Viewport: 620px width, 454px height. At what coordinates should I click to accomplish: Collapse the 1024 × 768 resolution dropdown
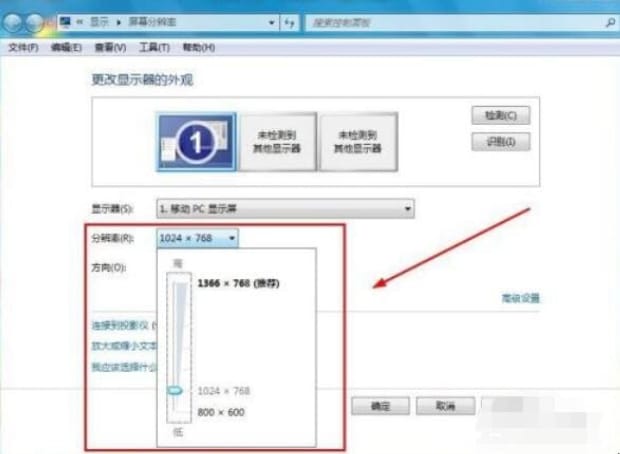[198, 238]
